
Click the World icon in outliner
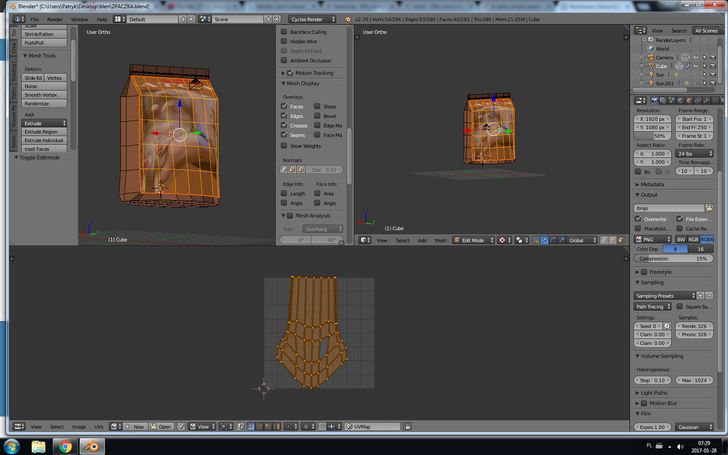[651, 48]
